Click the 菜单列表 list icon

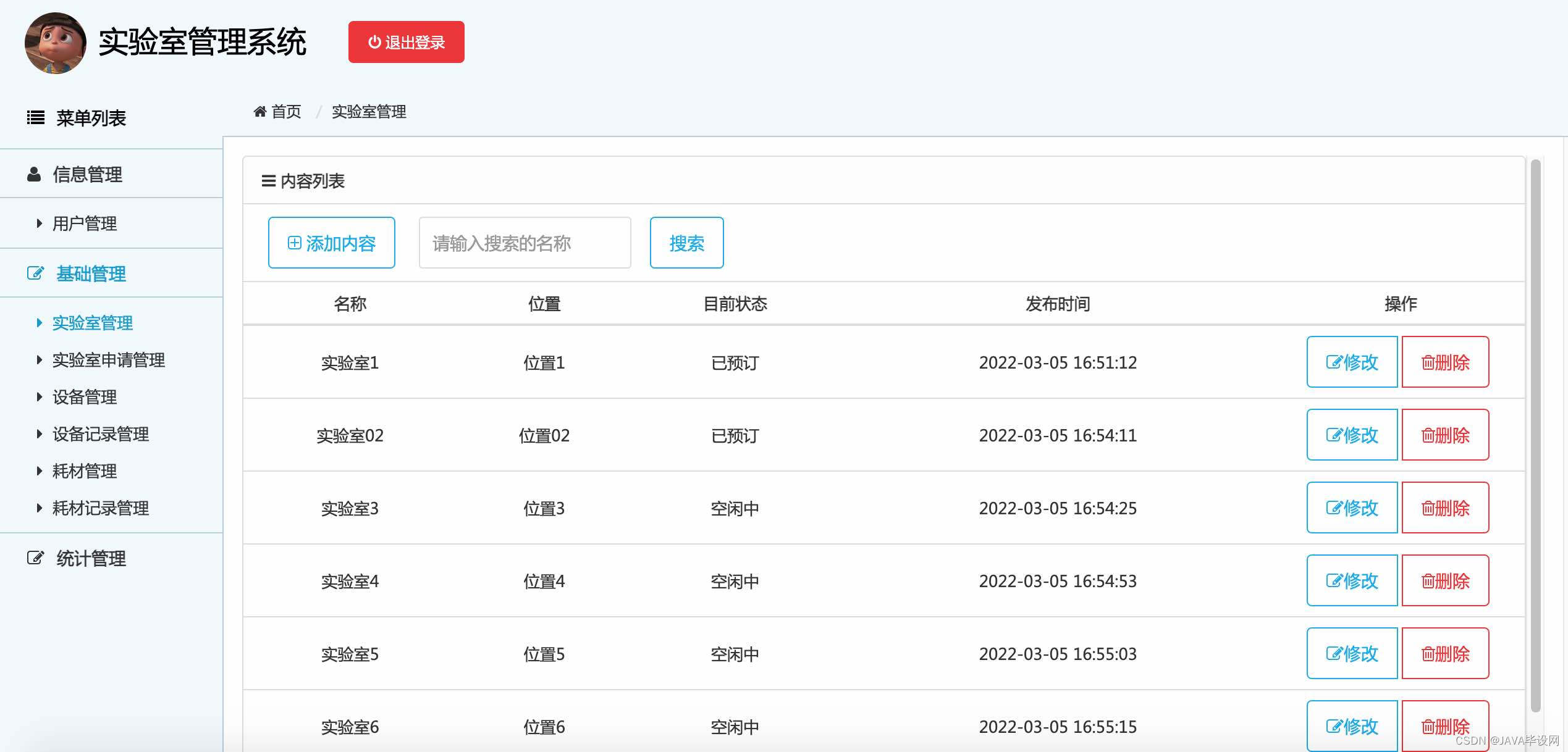(36, 117)
